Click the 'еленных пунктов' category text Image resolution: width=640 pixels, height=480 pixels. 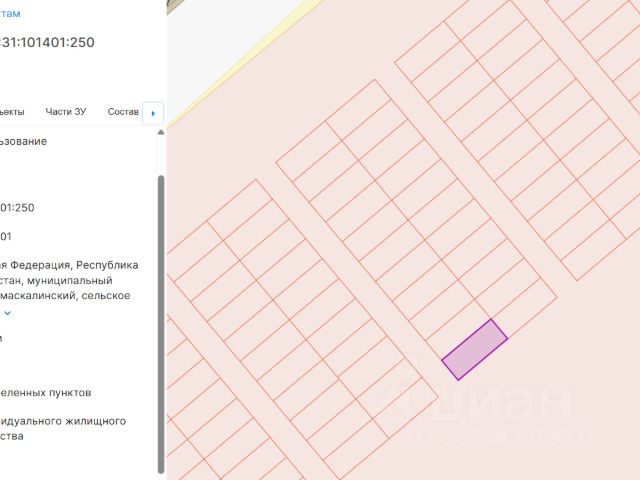point(45,393)
